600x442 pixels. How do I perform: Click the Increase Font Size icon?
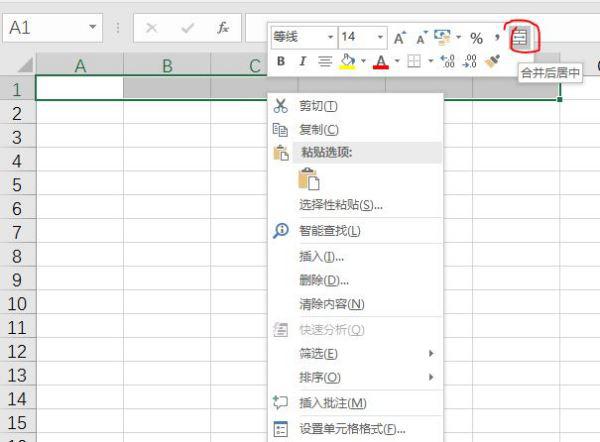pos(399,38)
